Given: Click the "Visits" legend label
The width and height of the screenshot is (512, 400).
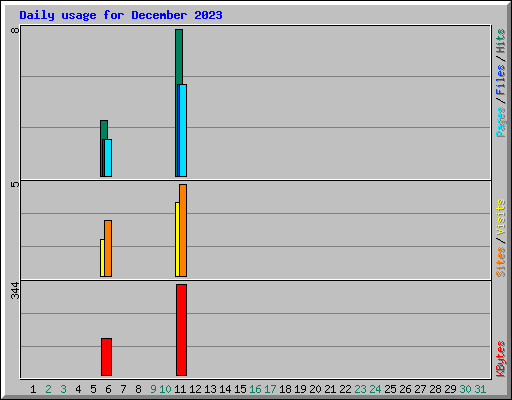Looking at the screenshot, I should [x=500, y=218].
